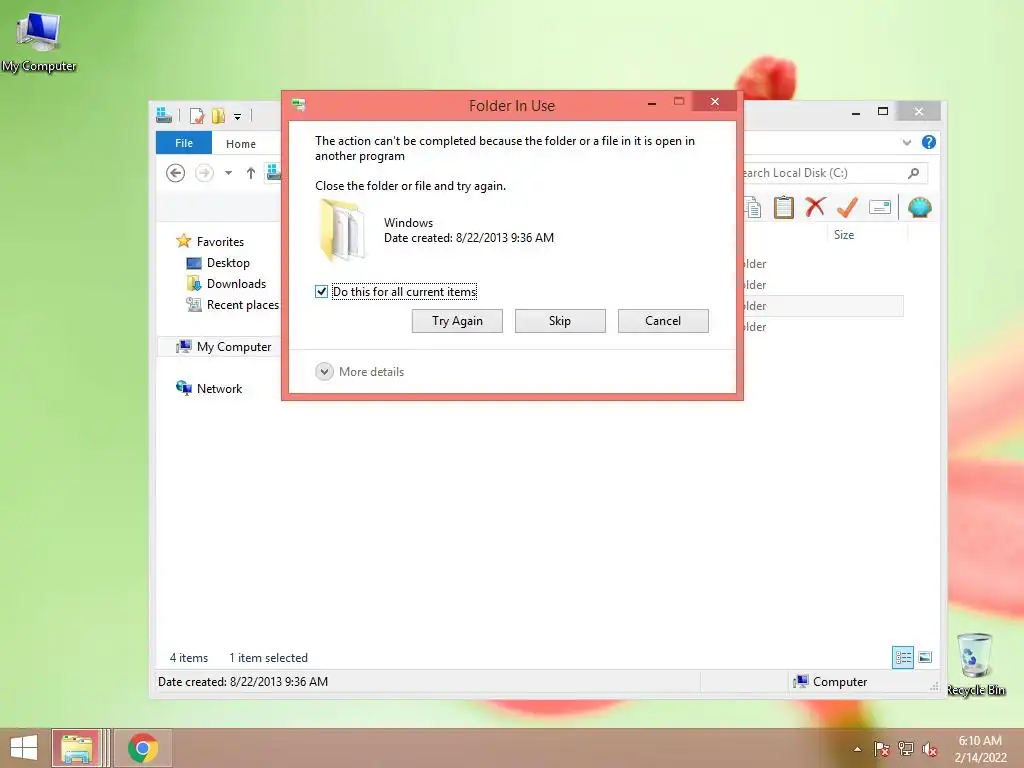The width and height of the screenshot is (1024, 768).
Task: Click the Properties quick access toolbar icon
Action: tap(197, 116)
